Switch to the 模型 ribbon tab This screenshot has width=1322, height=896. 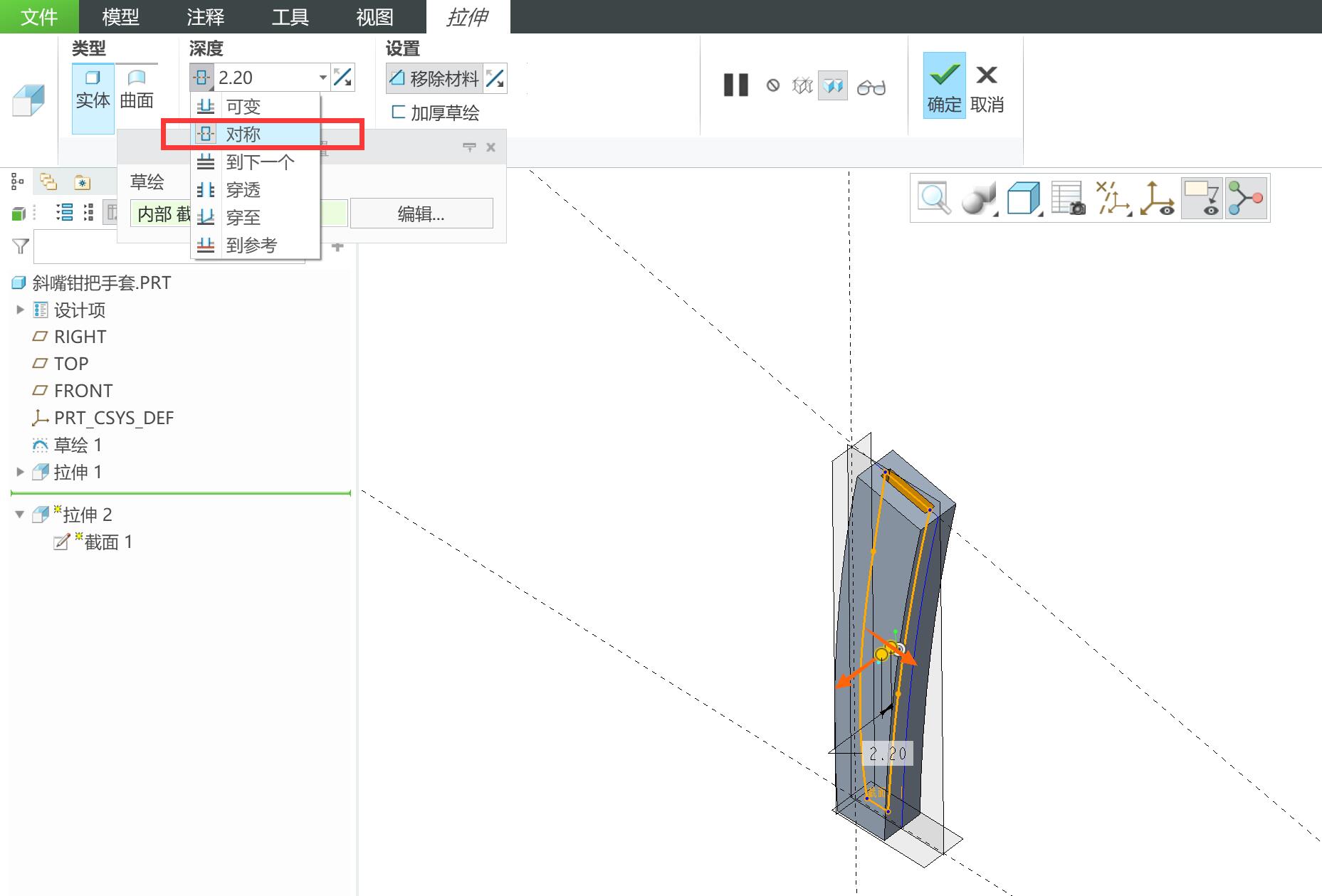click(120, 16)
